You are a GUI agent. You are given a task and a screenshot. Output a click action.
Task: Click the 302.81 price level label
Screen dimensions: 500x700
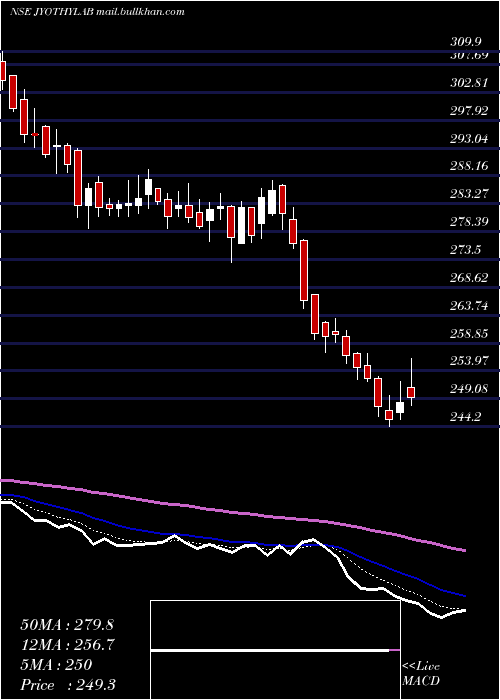pyautogui.click(x=469, y=83)
